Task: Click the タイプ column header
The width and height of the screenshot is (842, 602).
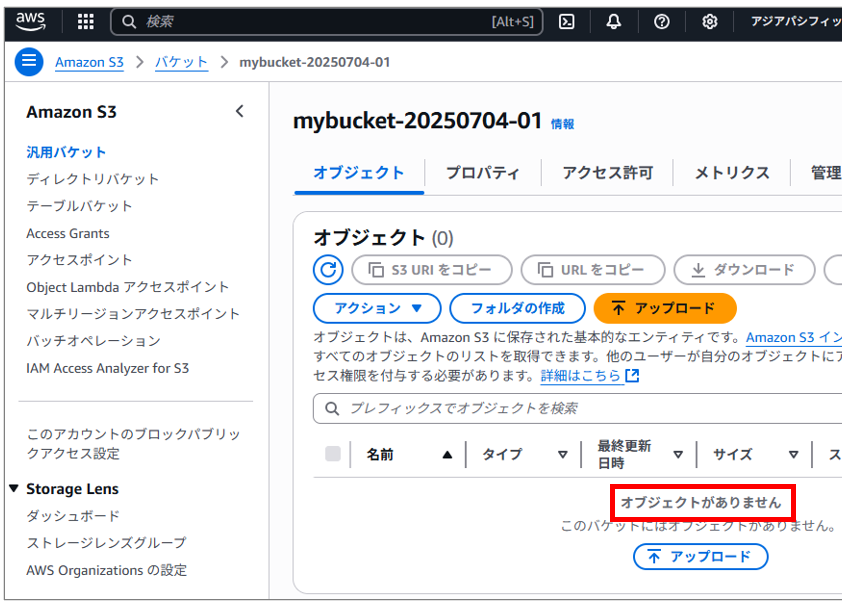Action: [x=502, y=455]
